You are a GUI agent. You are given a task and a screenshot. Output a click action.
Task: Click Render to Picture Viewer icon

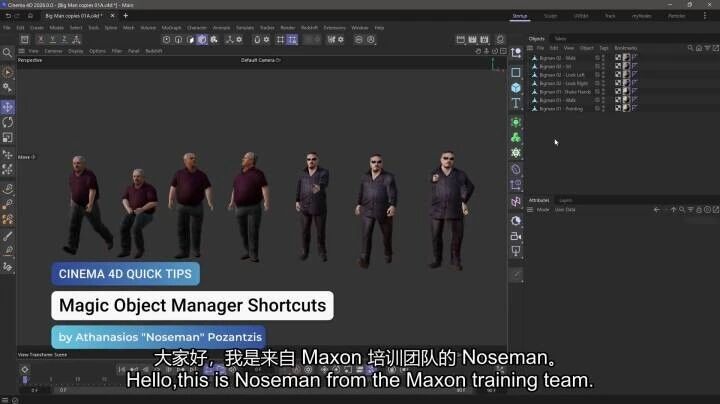click(472, 39)
